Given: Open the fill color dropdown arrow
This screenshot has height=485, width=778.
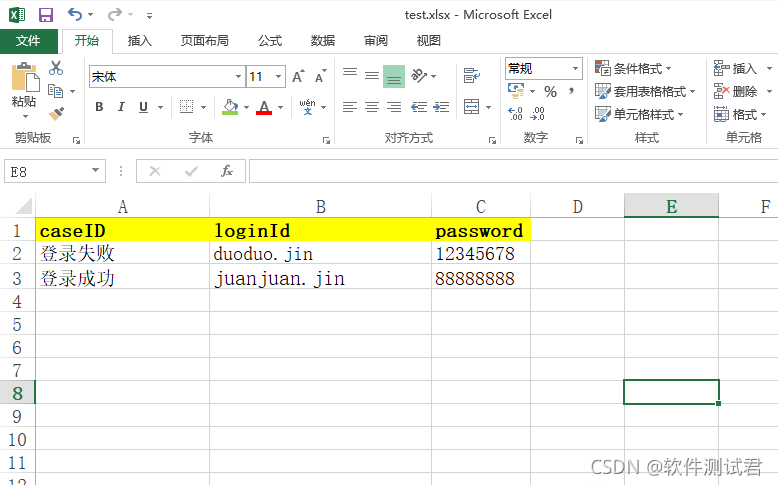Looking at the screenshot, I should coord(246,107).
